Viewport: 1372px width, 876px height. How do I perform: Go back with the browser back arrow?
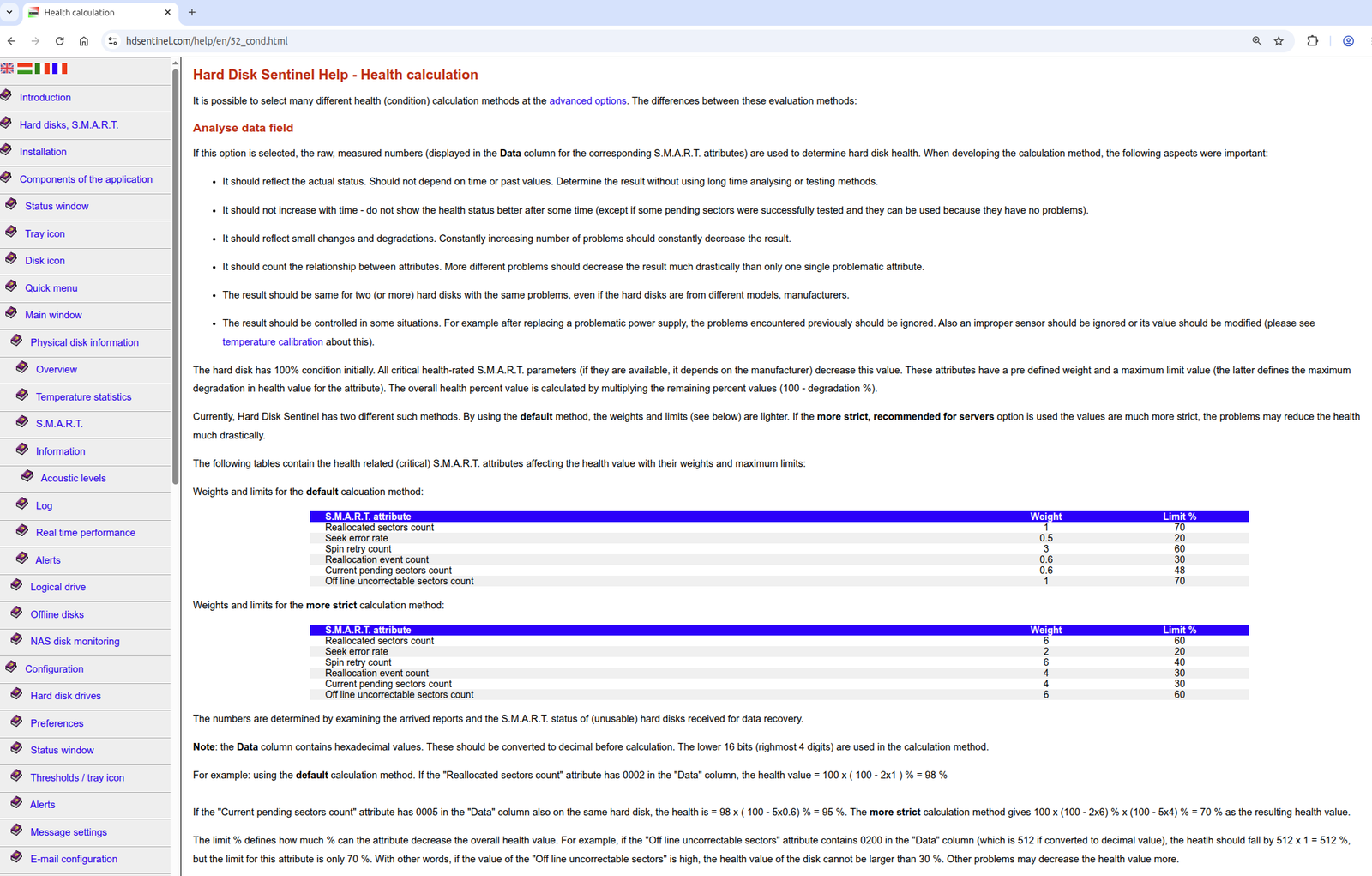coord(11,41)
